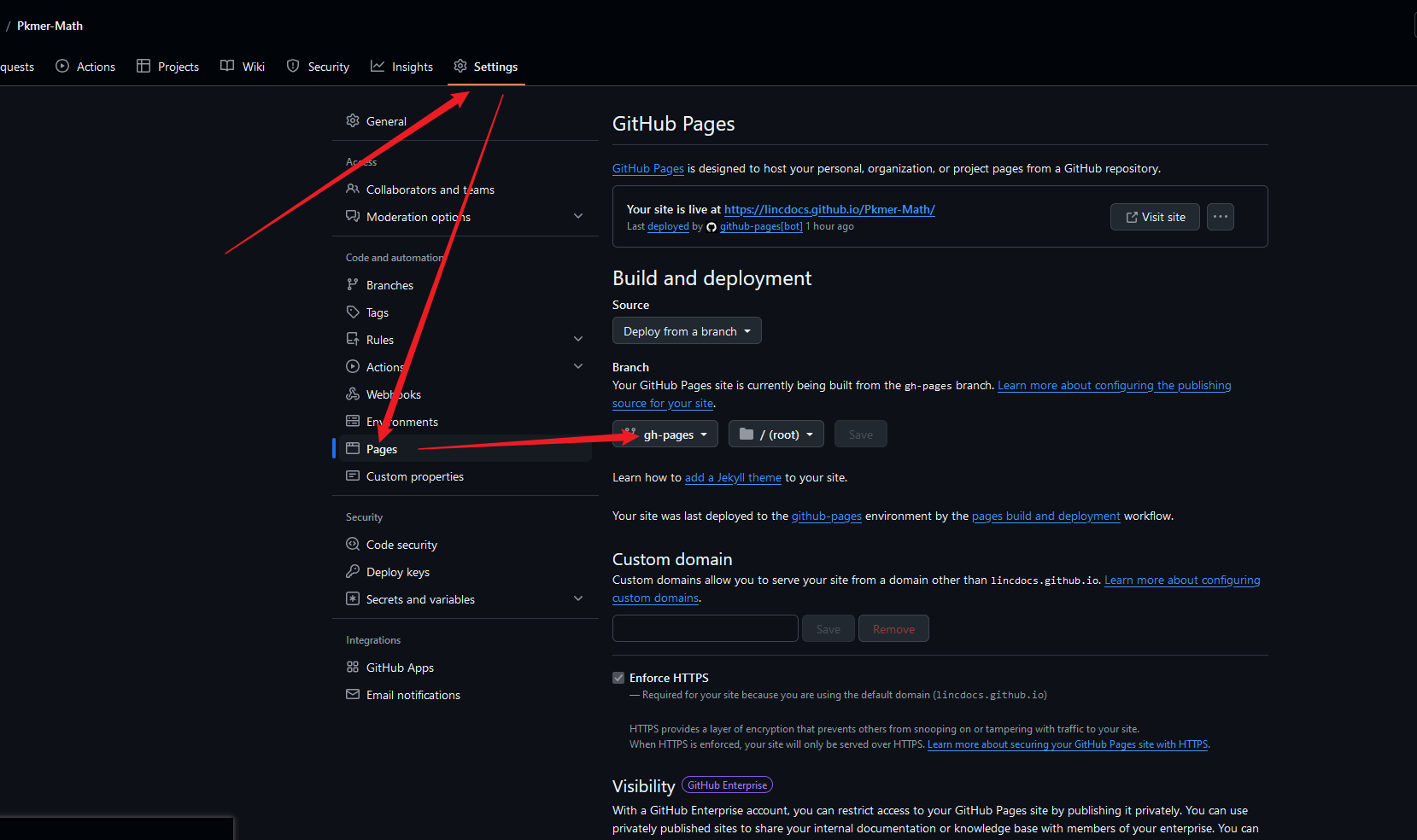
Task: Click the custom domain Save button
Action: 829,628
